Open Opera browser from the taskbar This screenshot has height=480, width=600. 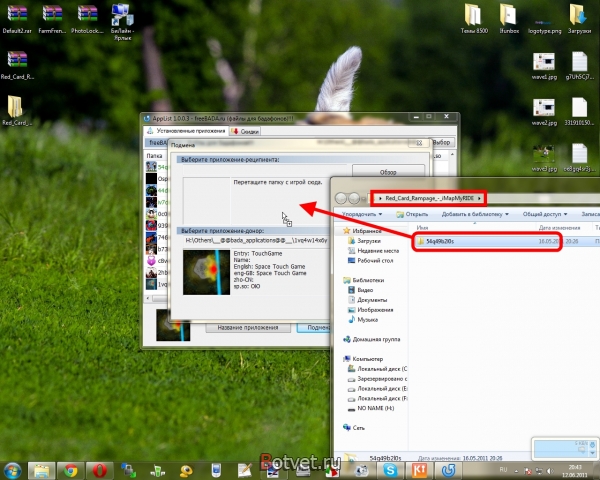[100, 468]
